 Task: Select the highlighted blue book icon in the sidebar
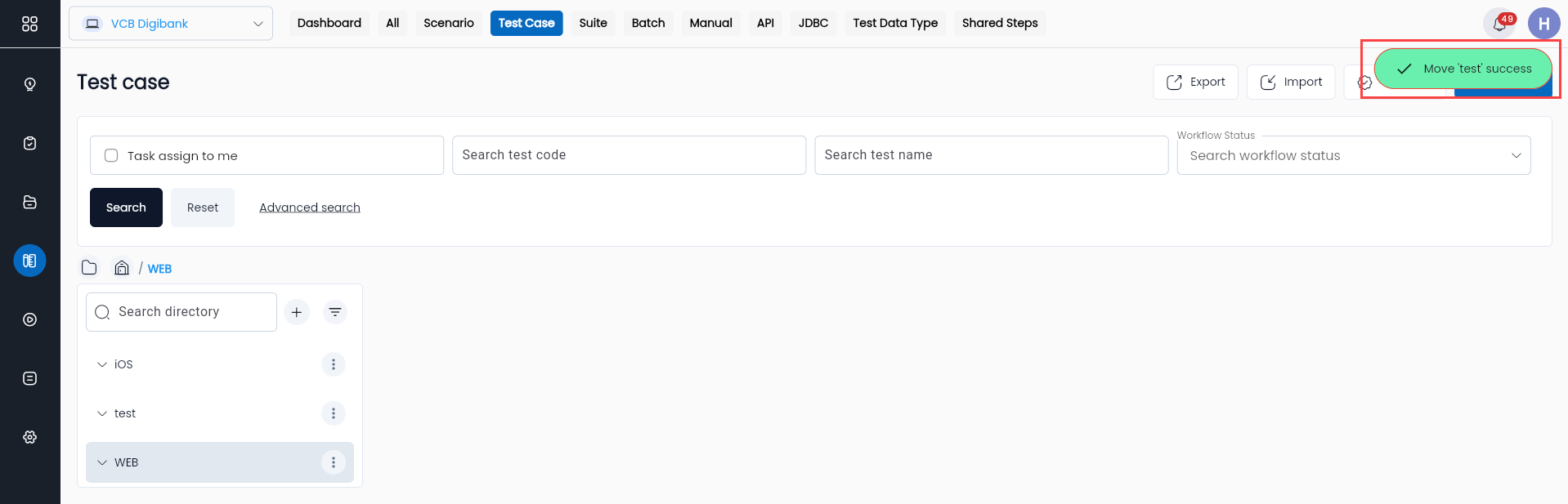[30, 261]
